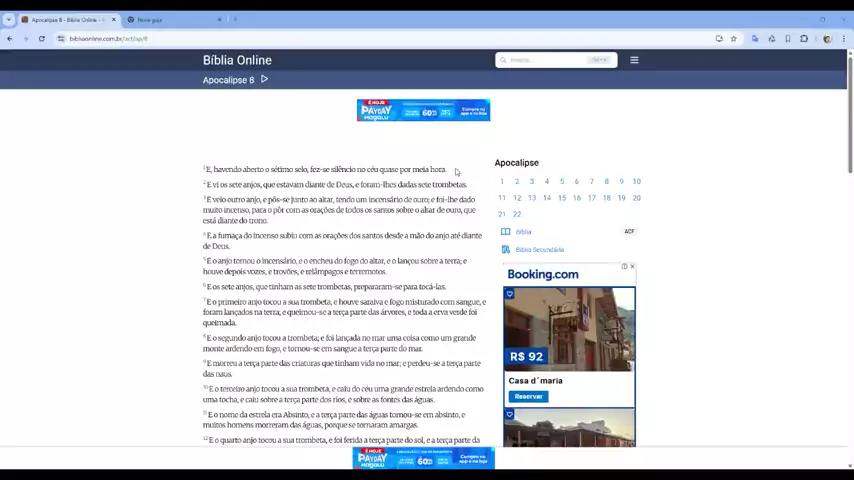Screen dimensions: 854x480
Task: Switch to the second browser tab
Action: click(x=170, y=19)
